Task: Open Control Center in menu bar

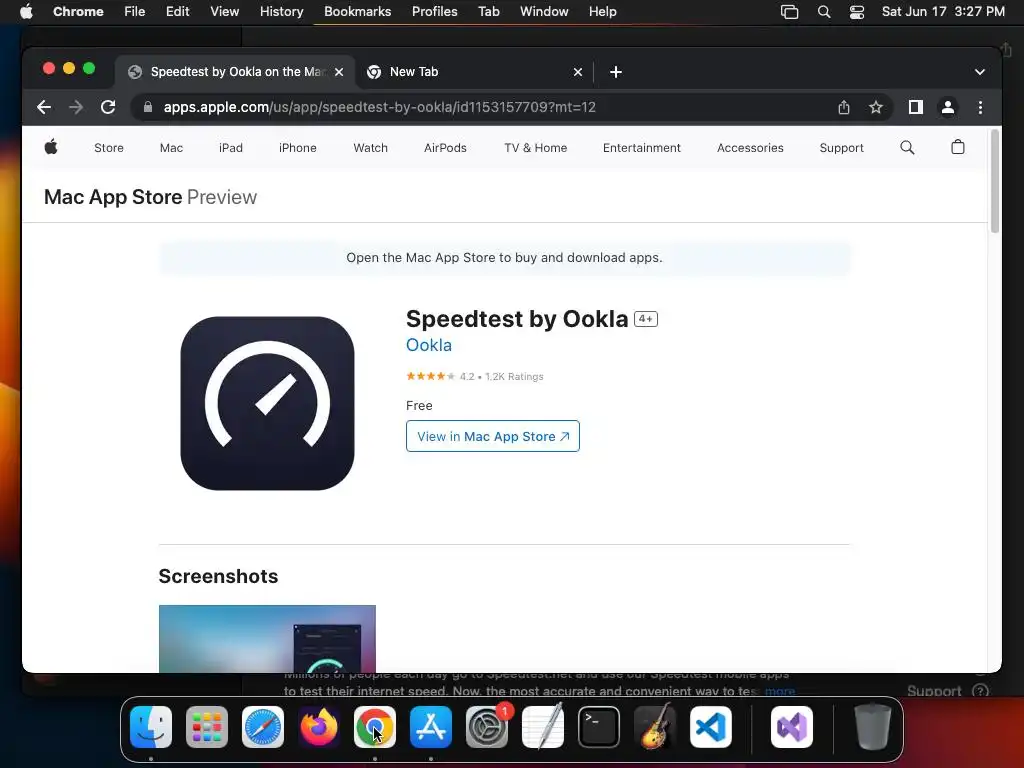Action: click(x=856, y=12)
